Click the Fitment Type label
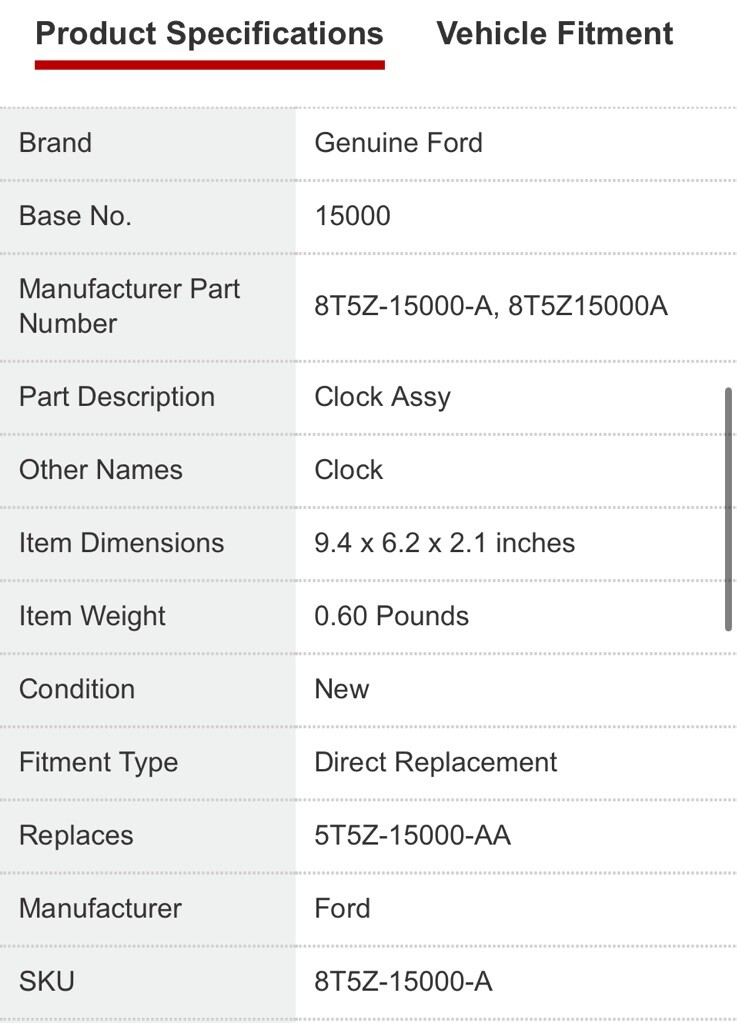Screen dimensions: 737x1023 pyautogui.click(x=98, y=762)
